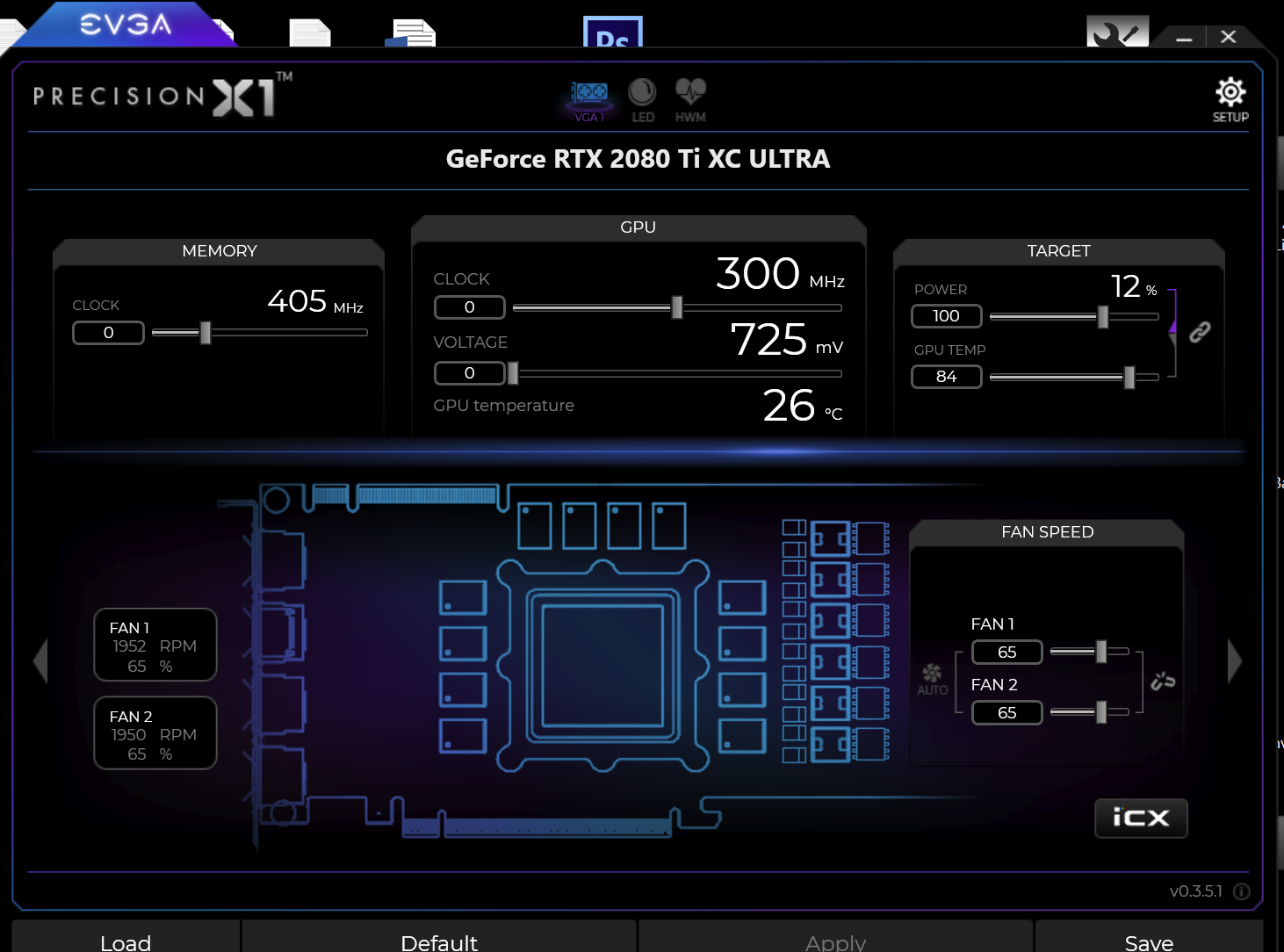Go to the next panel with right arrow
1284x952 pixels.
[x=1235, y=660]
